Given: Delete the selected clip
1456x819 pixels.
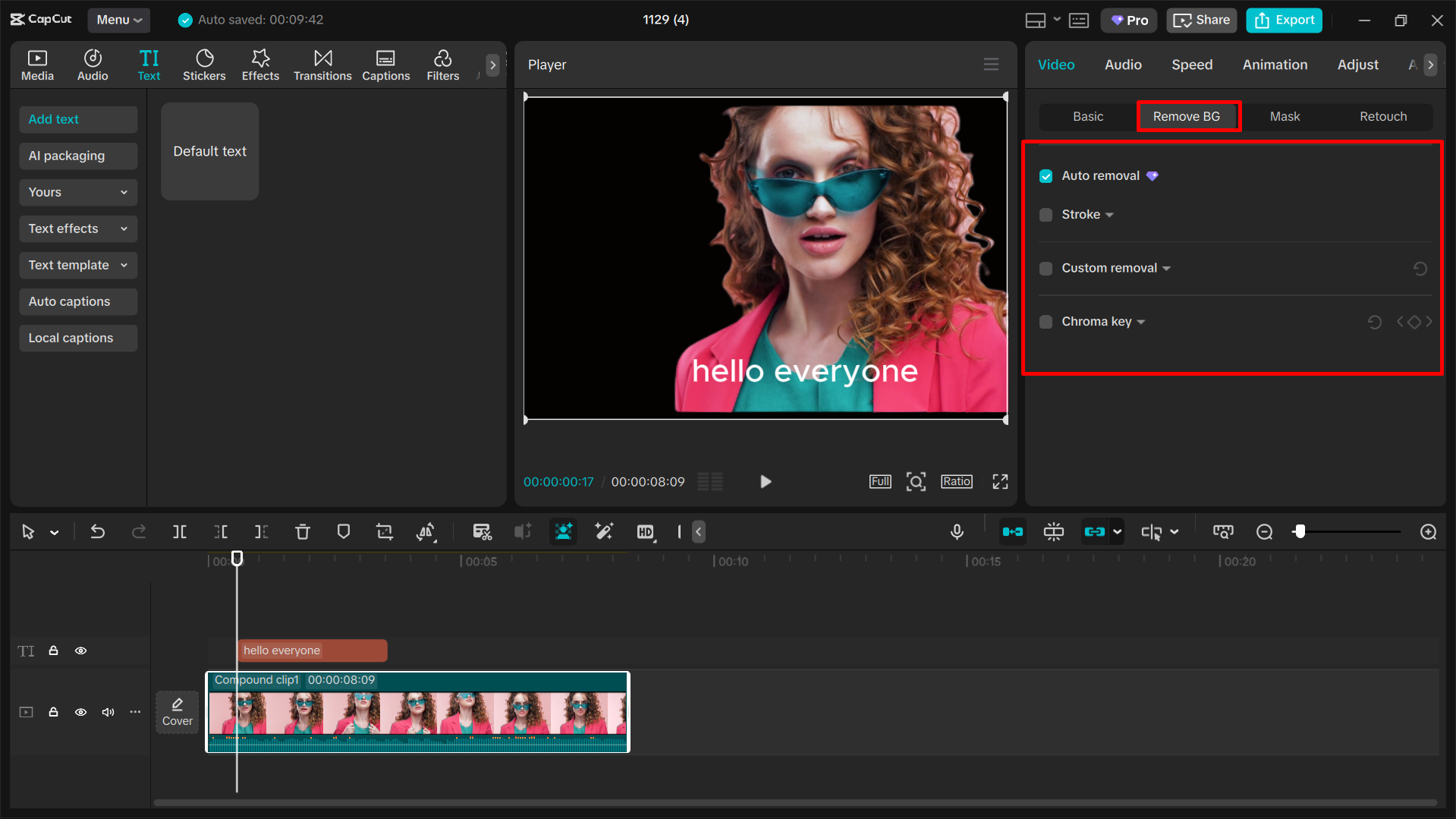Looking at the screenshot, I should (303, 531).
